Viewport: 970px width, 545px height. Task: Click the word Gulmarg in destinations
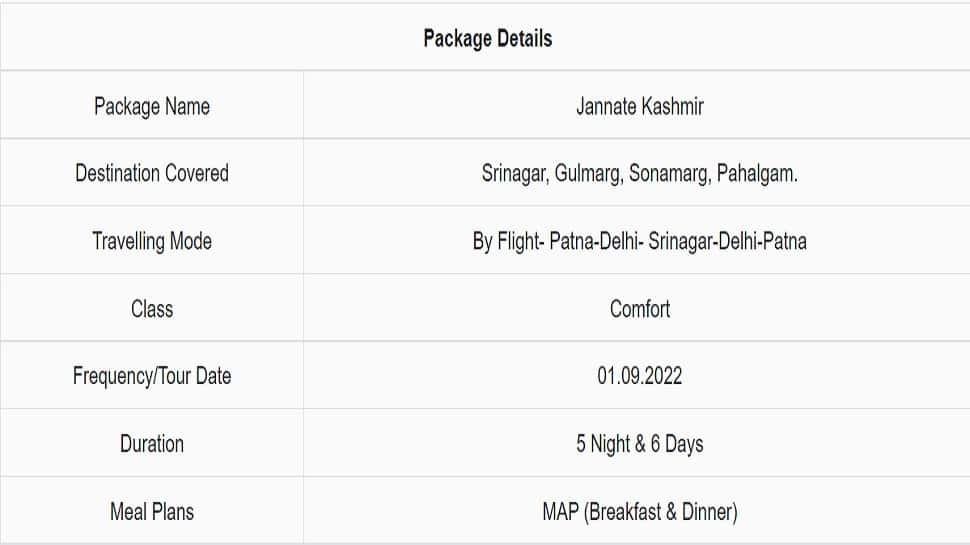[588, 174]
